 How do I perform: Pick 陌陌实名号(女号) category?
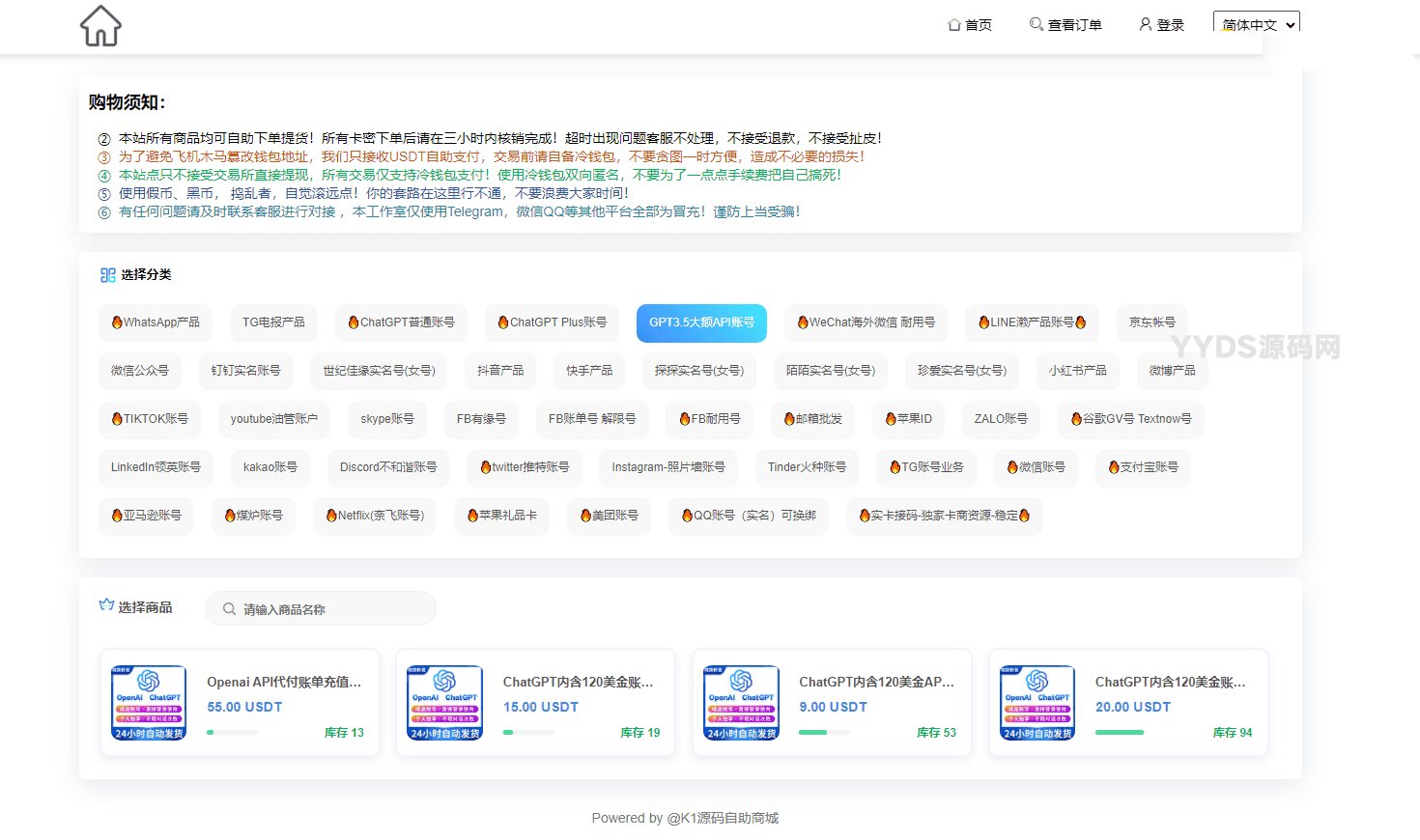point(830,371)
